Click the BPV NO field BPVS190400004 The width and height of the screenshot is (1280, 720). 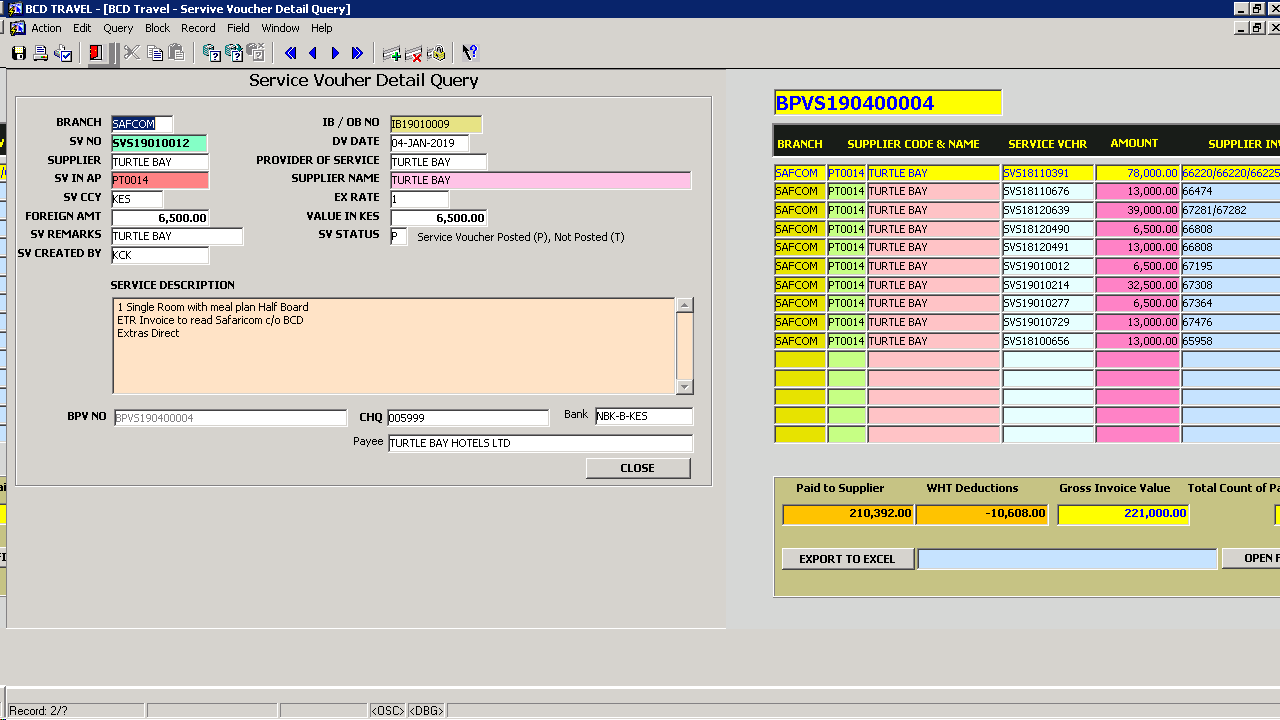click(x=231, y=418)
